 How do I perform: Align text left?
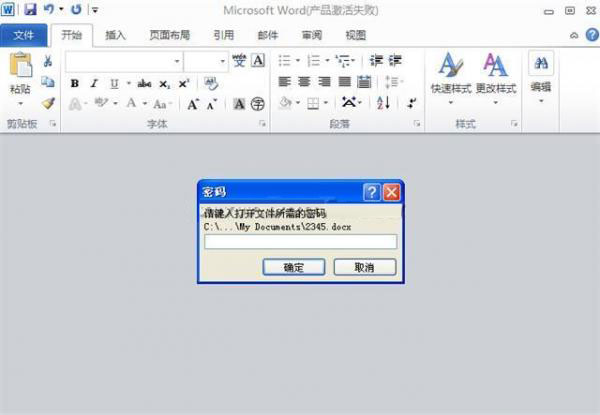pos(284,81)
